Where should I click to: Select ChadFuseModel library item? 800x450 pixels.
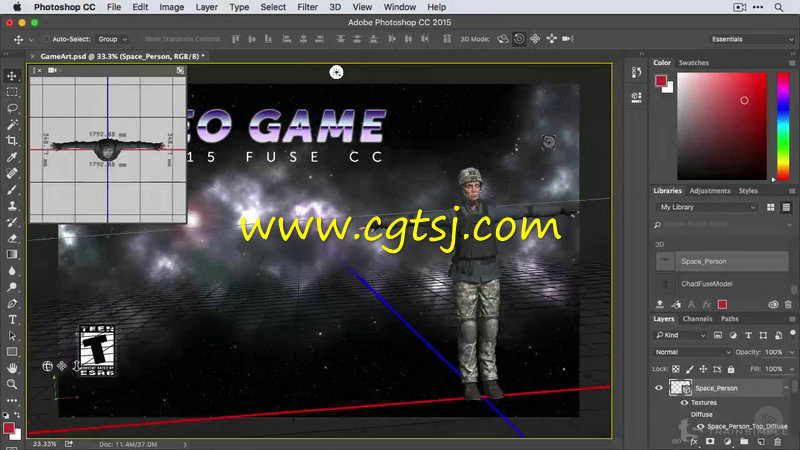722,284
